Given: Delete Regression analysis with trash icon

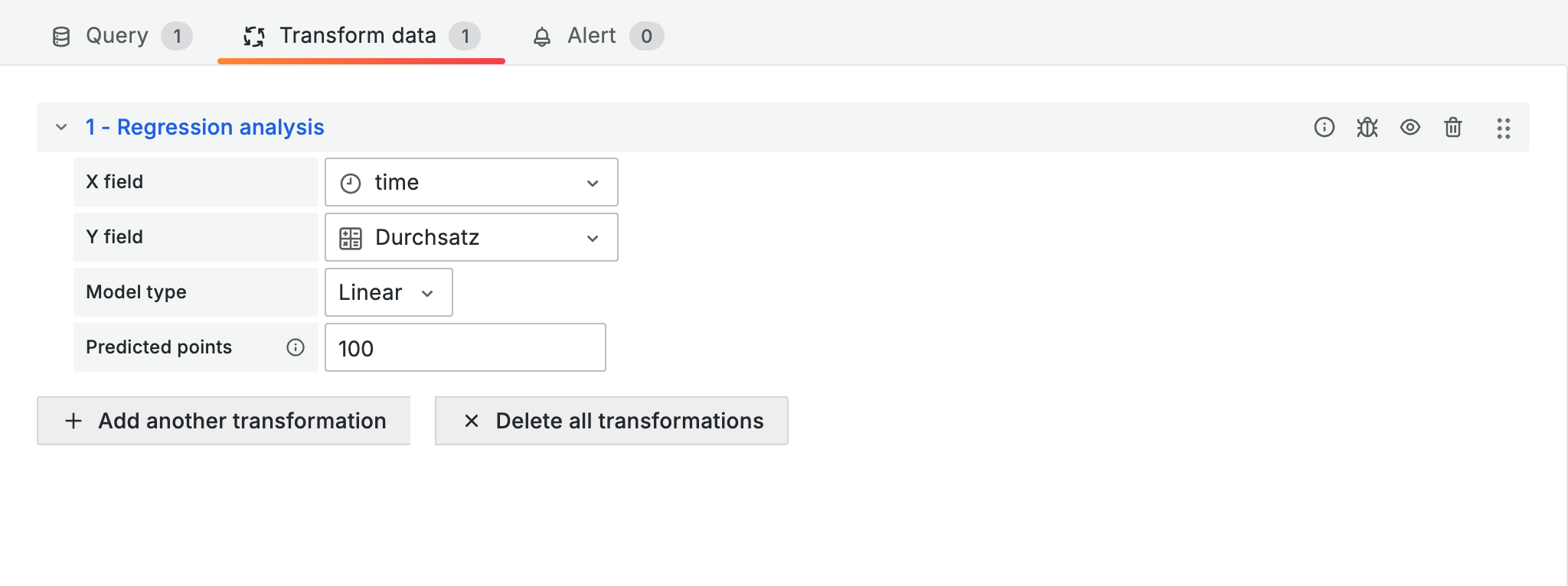Looking at the screenshot, I should point(1452,127).
